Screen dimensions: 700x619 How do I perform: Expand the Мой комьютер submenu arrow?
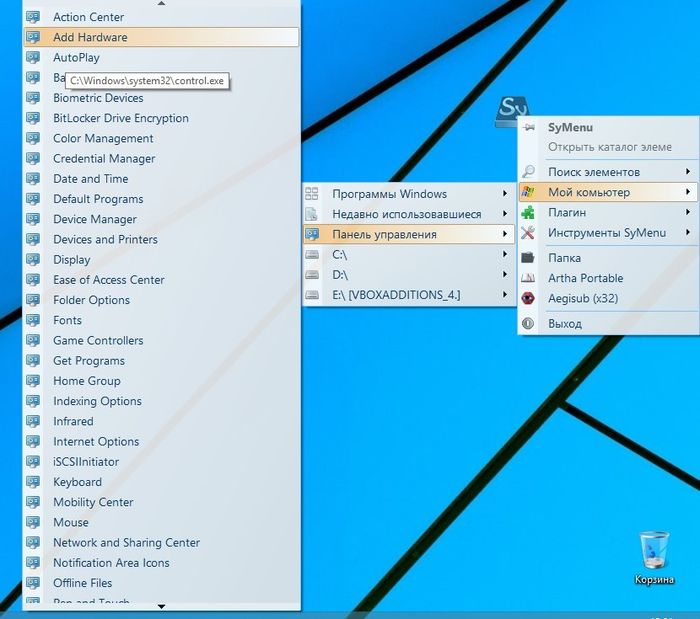pos(688,192)
